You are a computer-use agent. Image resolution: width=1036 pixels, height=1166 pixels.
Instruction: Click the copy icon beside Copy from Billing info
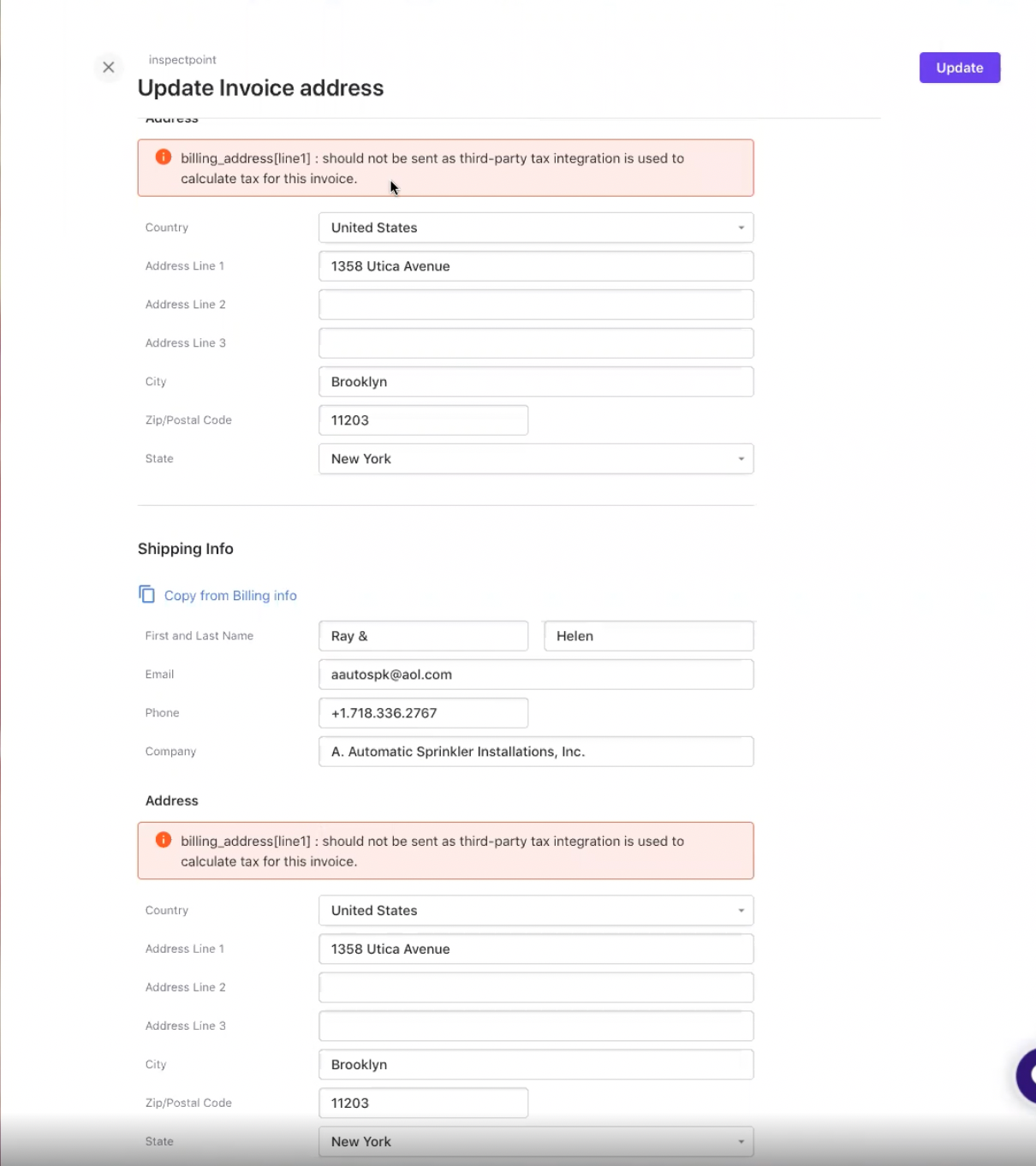147,594
